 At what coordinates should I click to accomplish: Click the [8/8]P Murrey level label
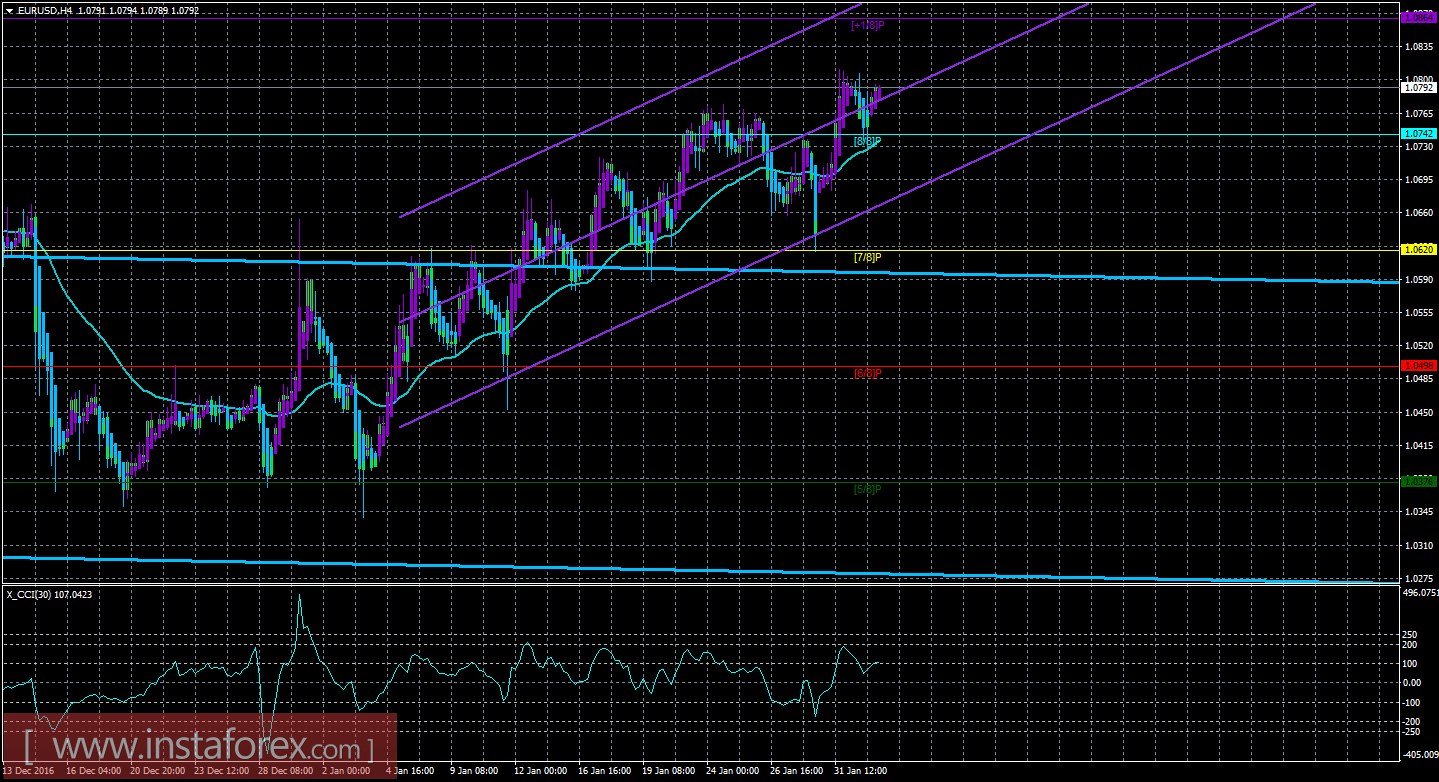pyautogui.click(x=867, y=142)
